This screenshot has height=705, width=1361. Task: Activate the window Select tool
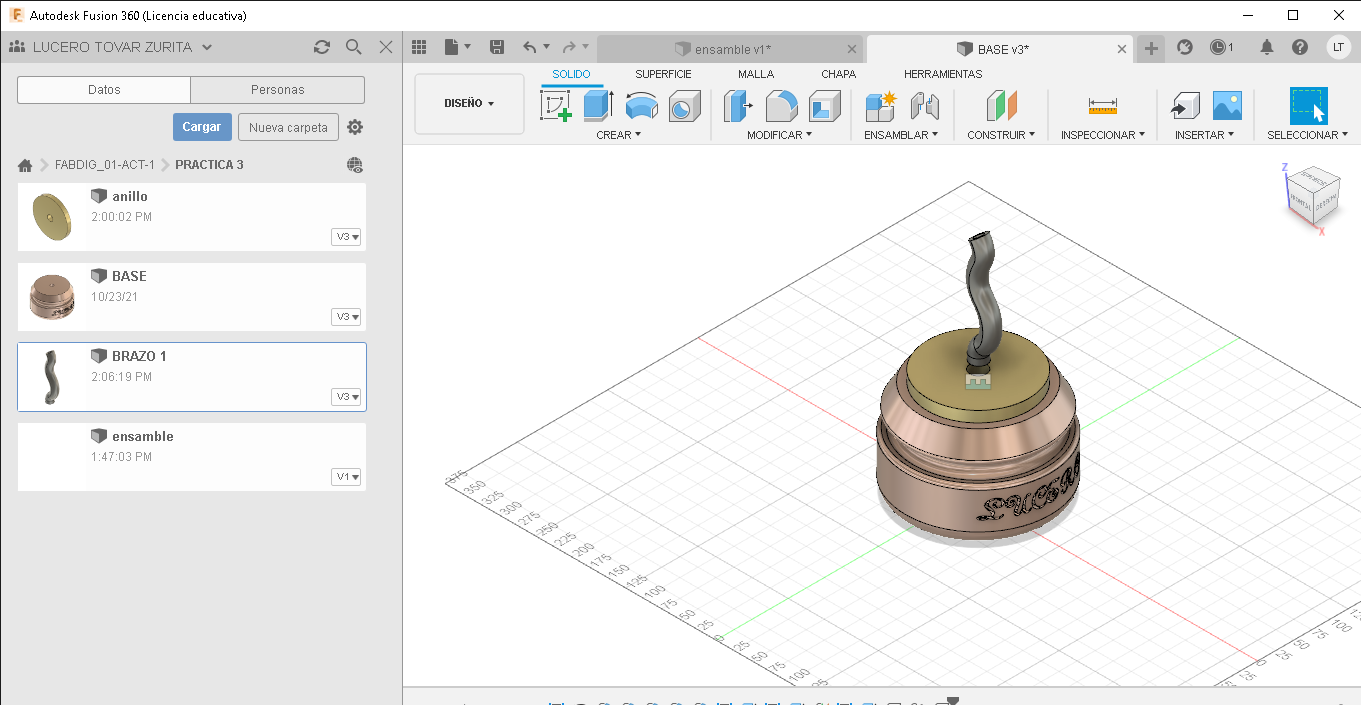(1308, 105)
